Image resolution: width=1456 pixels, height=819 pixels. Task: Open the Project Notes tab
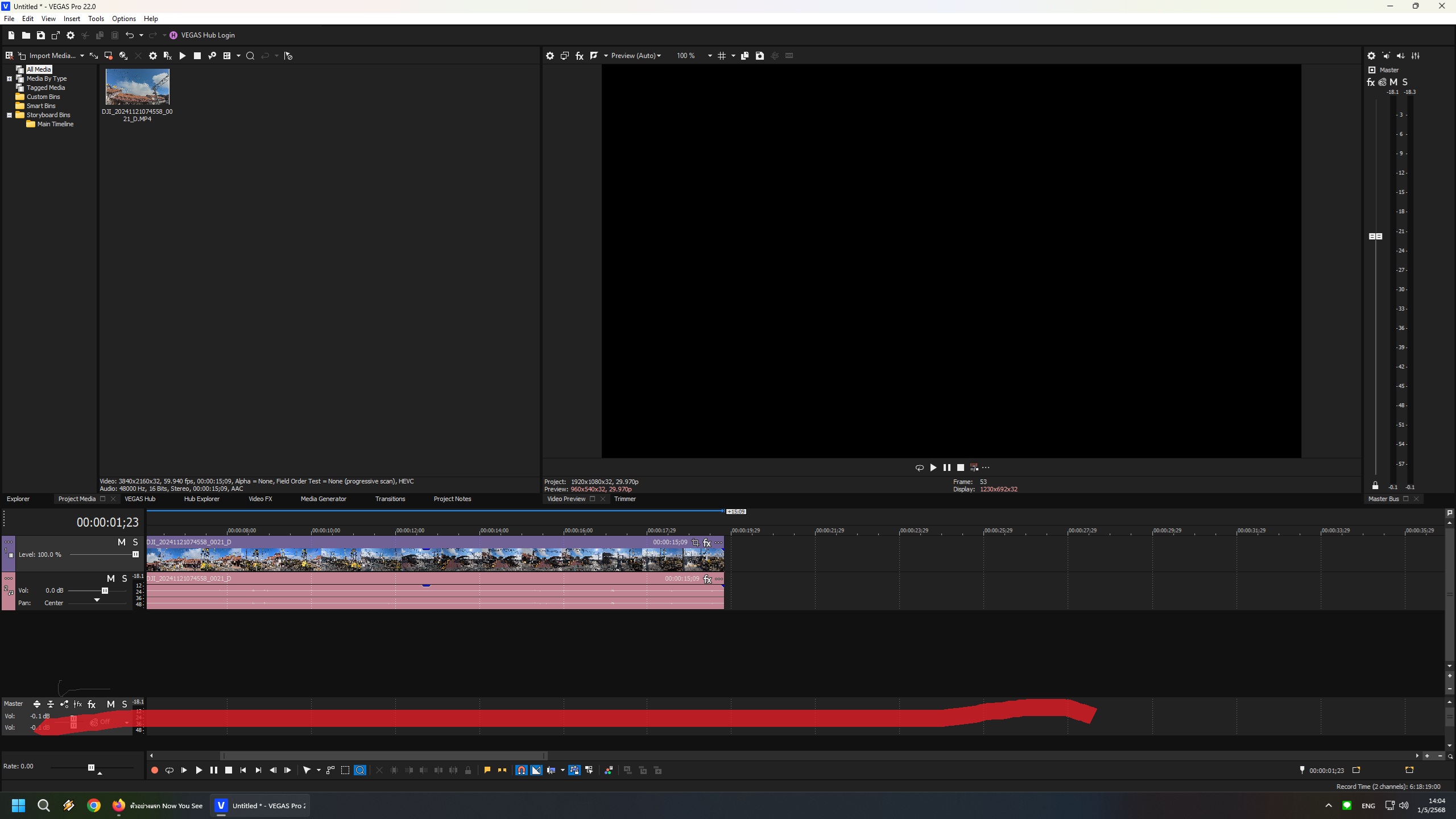[x=452, y=499]
